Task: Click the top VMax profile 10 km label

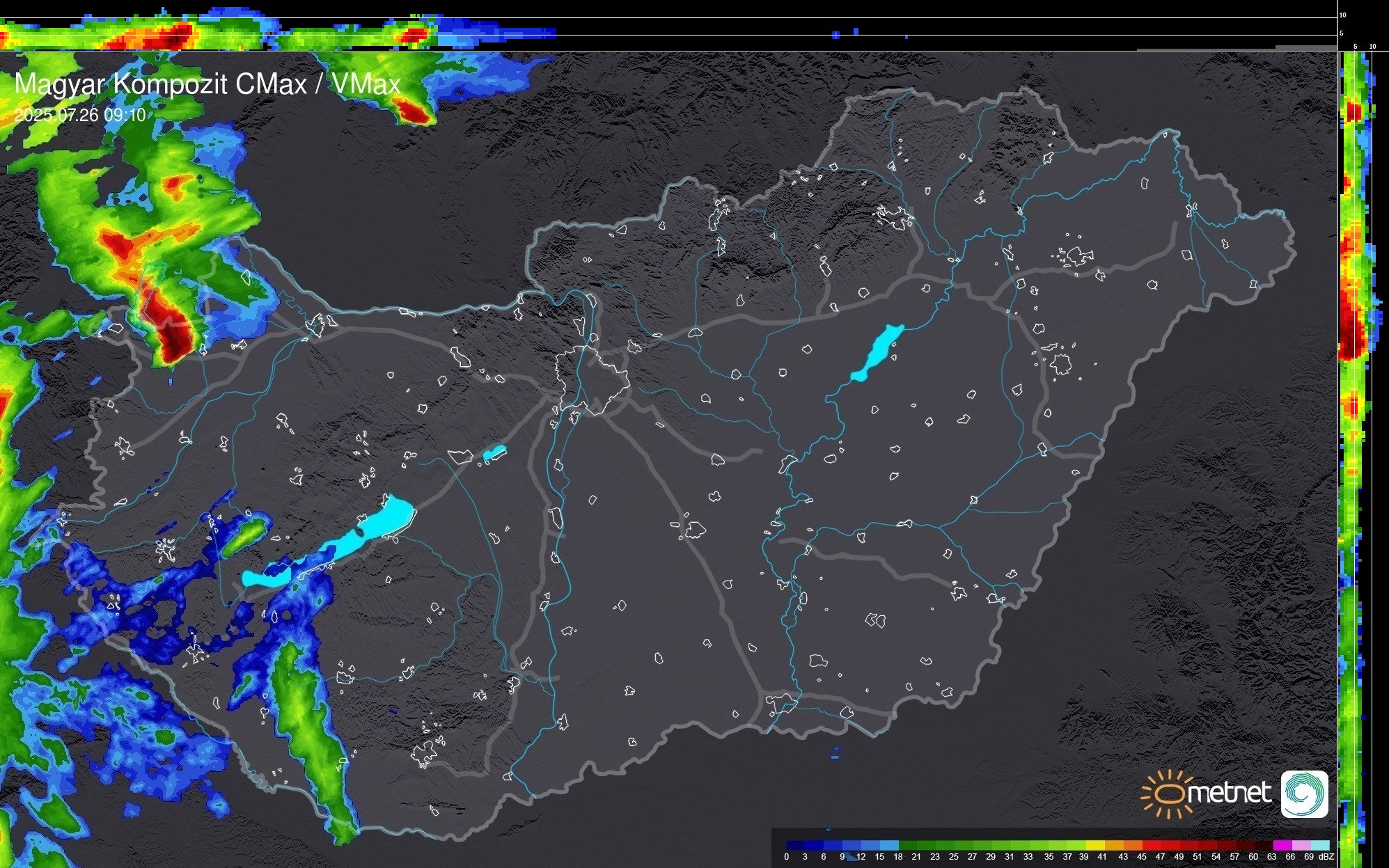Action: 1343,15
